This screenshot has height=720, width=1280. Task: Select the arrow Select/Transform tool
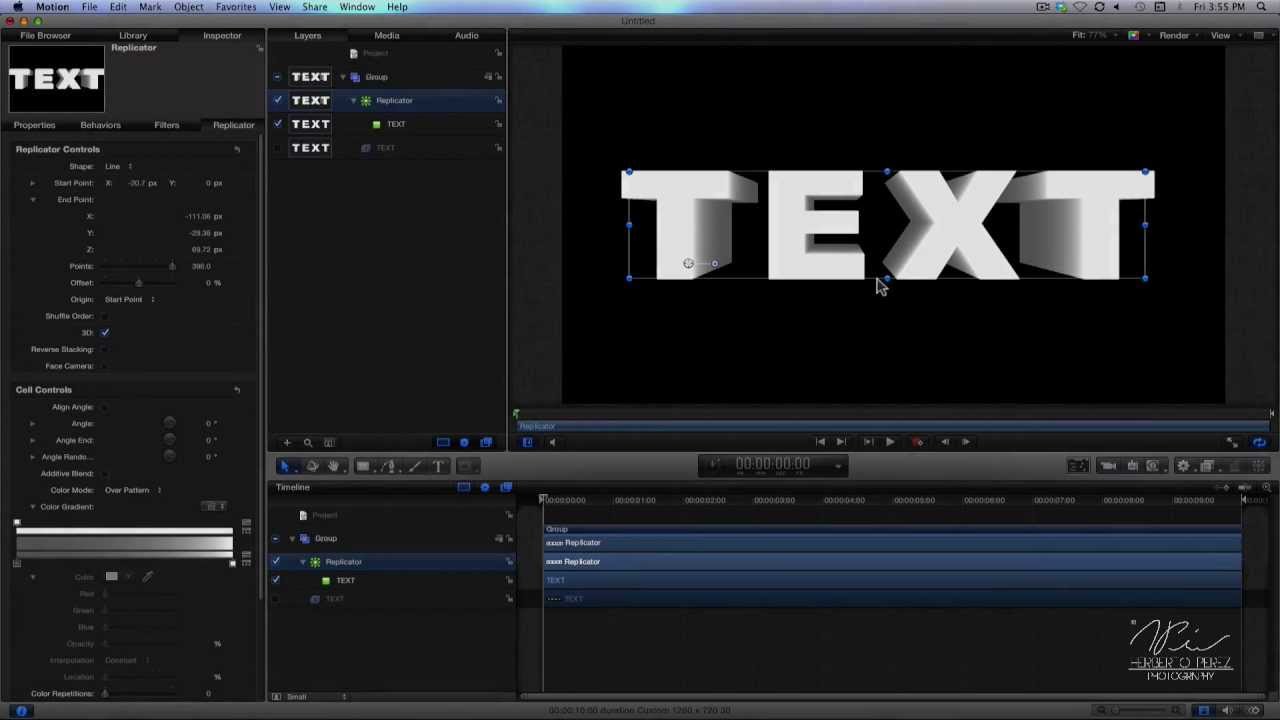point(284,466)
